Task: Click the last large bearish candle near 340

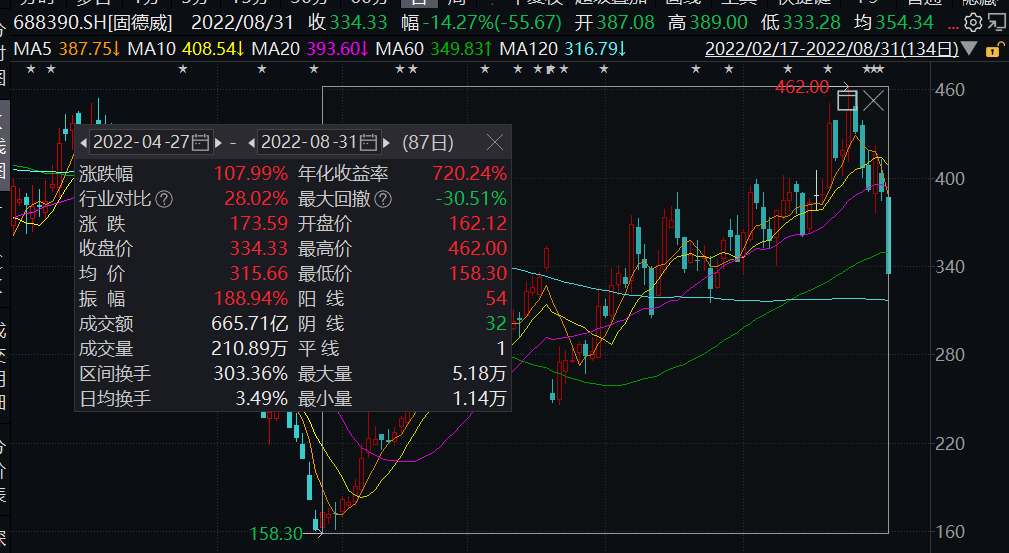Action: pyautogui.click(x=889, y=235)
